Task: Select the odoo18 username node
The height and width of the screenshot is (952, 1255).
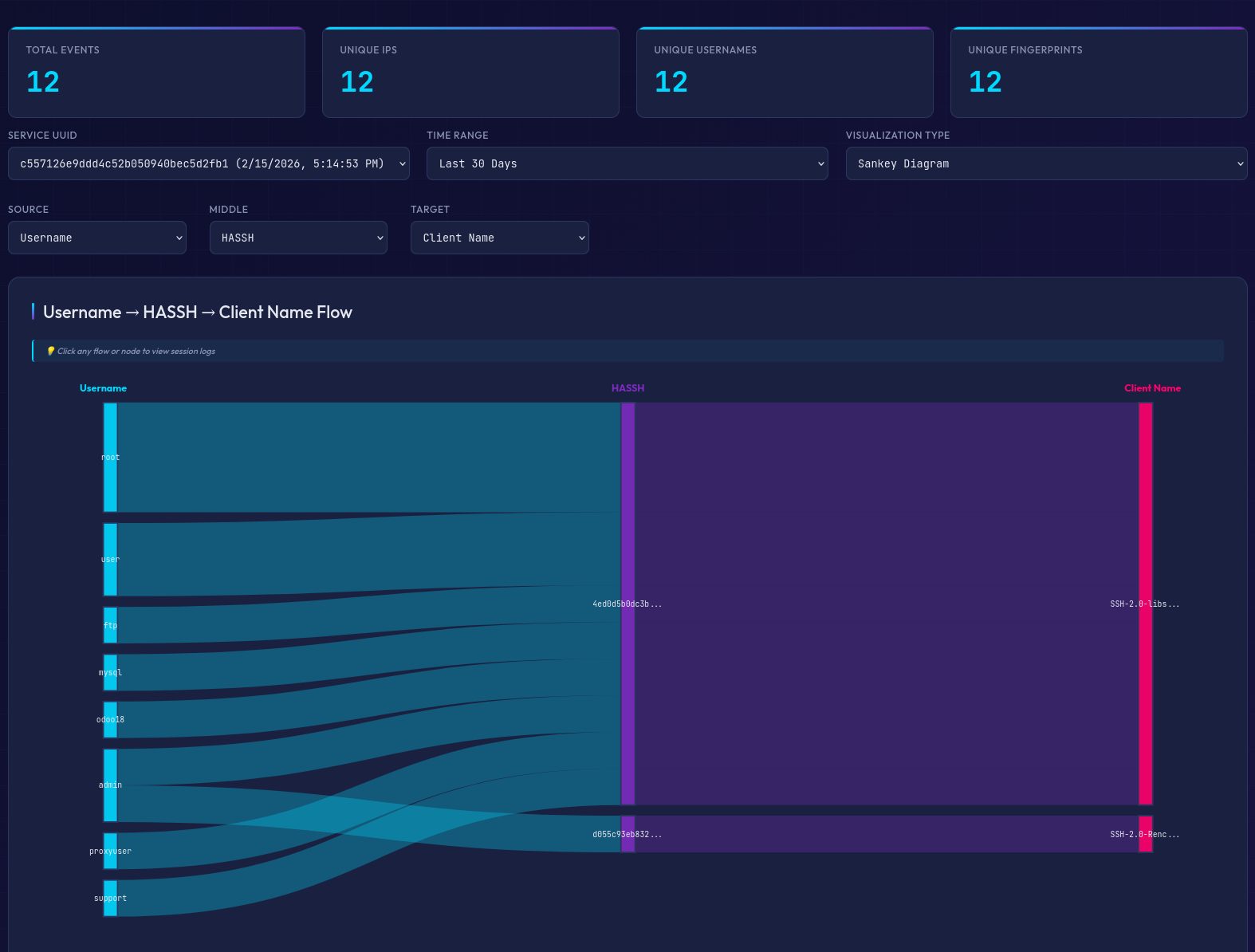Action: point(110,719)
